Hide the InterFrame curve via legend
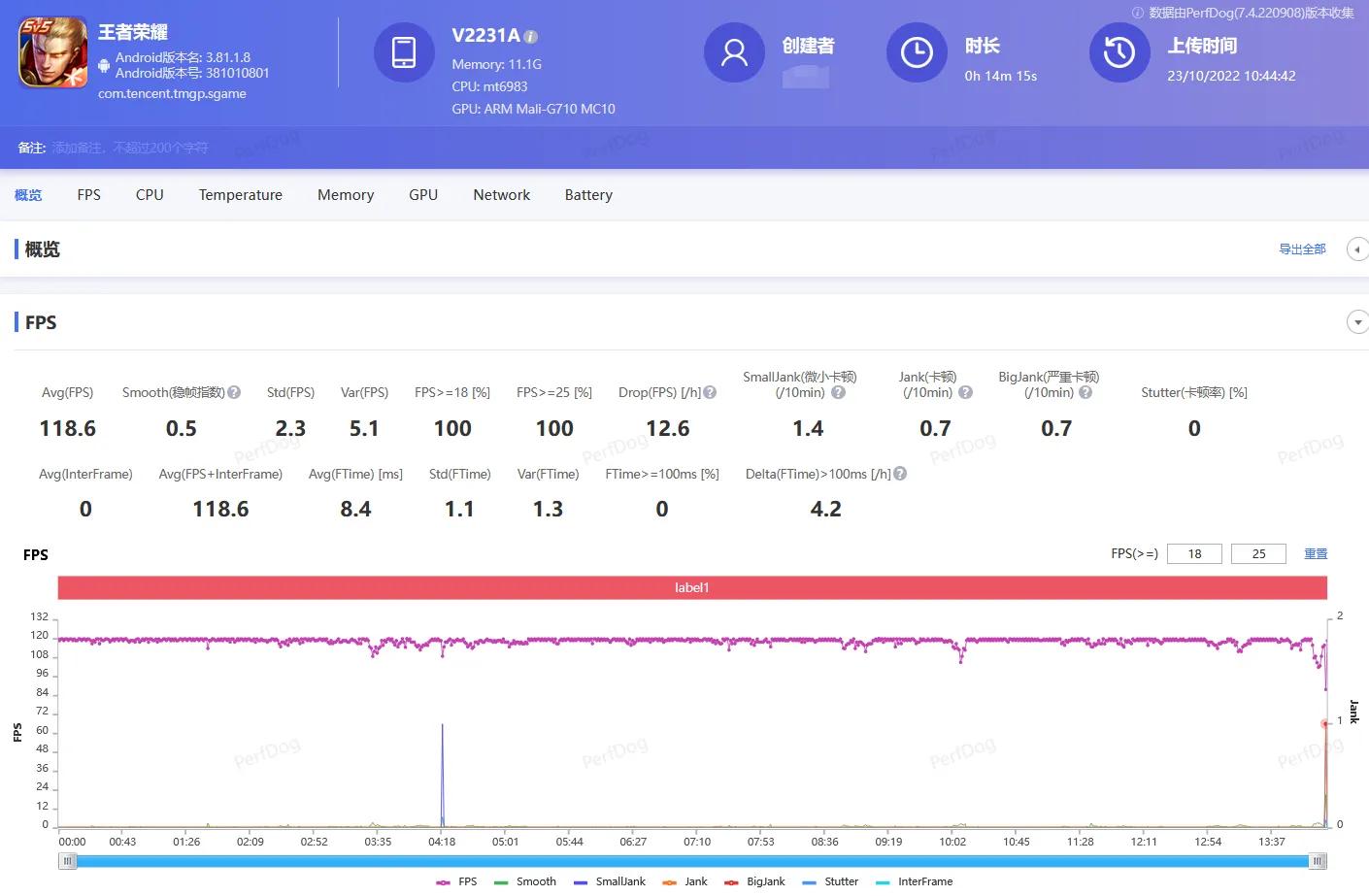This screenshot has height=896, width=1369. click(927, 881)
